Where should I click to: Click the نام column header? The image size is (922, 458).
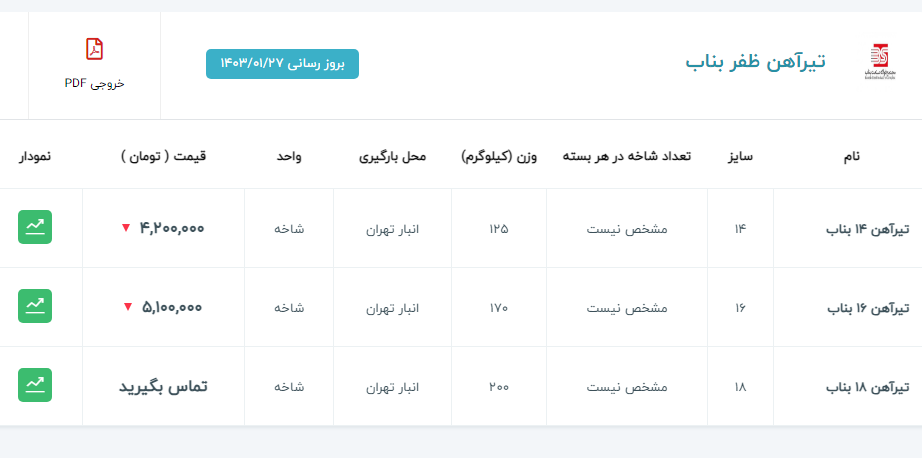tap(851, 156)
